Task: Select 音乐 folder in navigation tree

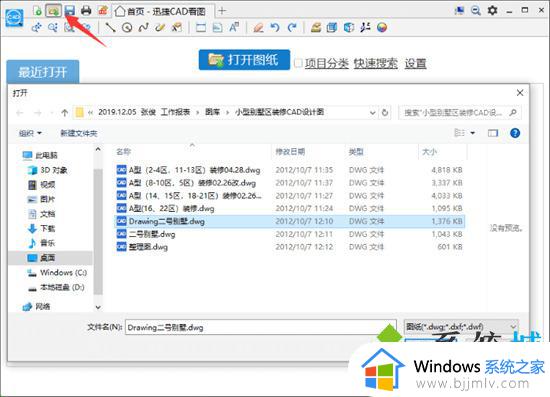Action: point(41,243)
